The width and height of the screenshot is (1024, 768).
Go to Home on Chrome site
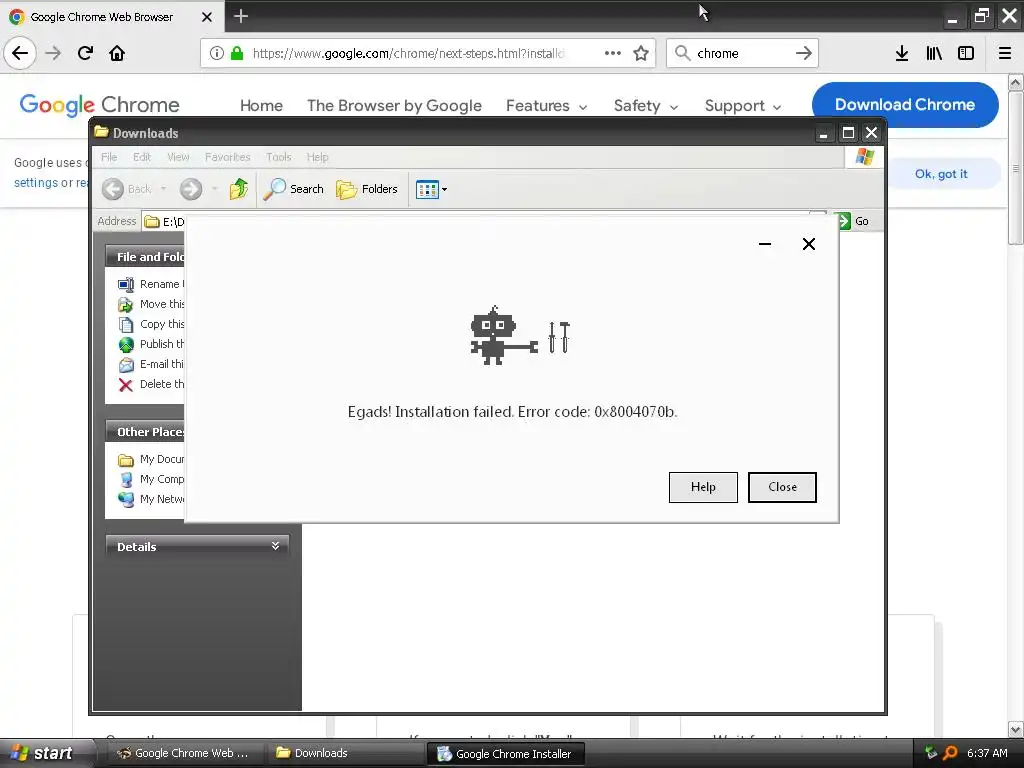click(261, 106)
